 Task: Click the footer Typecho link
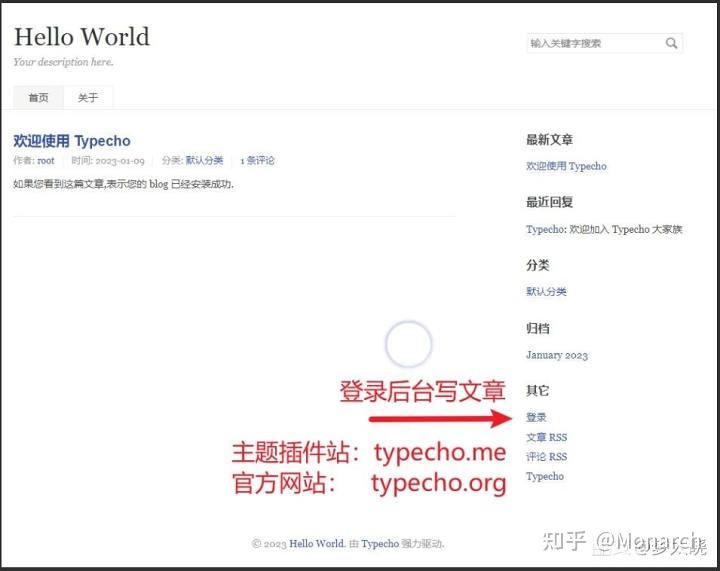click(x=380, y=543)
